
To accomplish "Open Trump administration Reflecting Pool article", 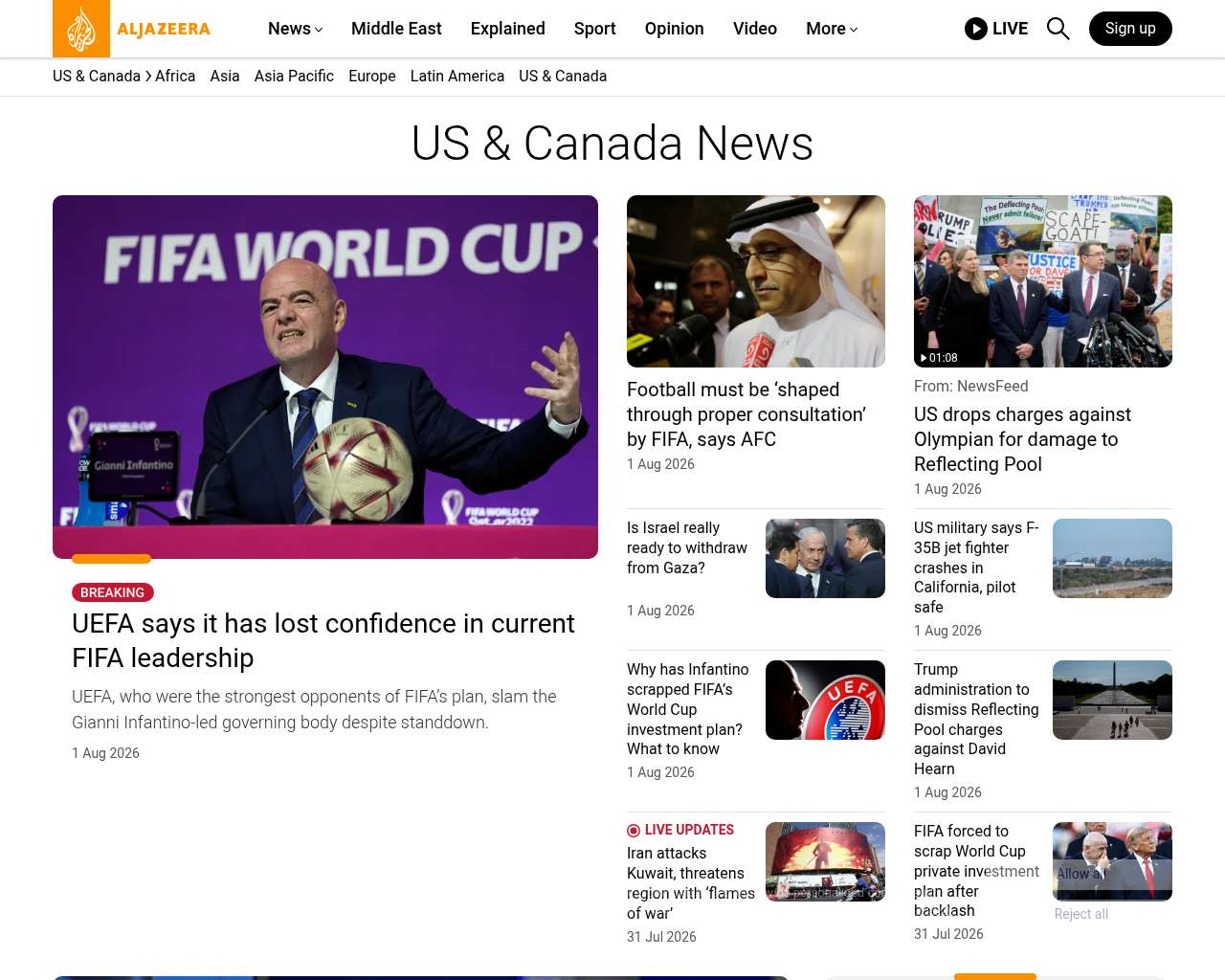I will 976,719.
